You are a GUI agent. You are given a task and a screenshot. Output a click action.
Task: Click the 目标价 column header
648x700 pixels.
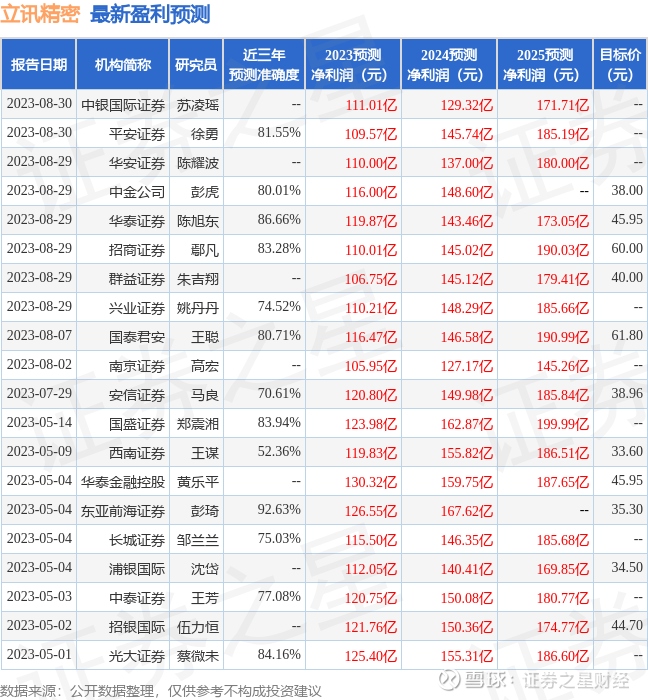click(620, 65)
